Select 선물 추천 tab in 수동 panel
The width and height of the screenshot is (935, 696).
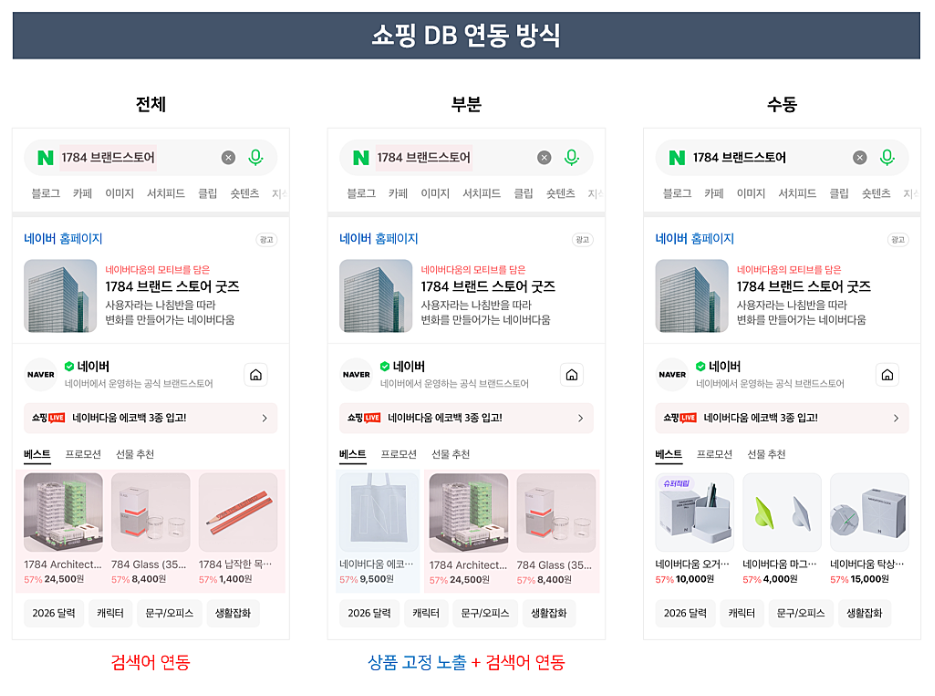pyautogui.click(x=766, y=455)
